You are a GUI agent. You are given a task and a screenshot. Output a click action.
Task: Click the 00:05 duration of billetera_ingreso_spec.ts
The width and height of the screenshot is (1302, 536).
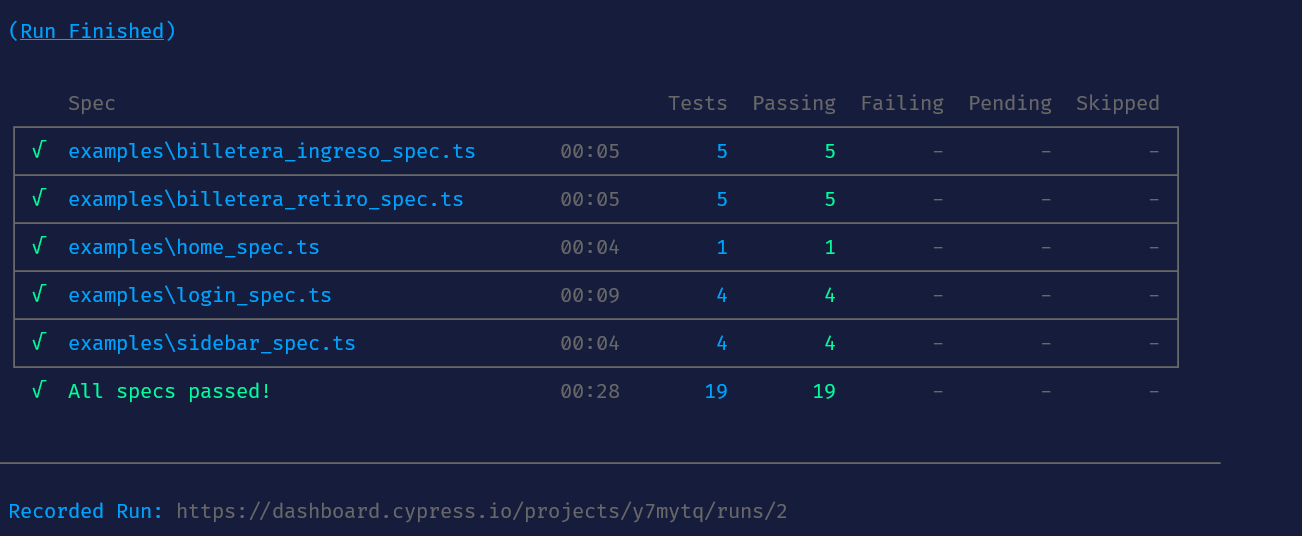590,151
